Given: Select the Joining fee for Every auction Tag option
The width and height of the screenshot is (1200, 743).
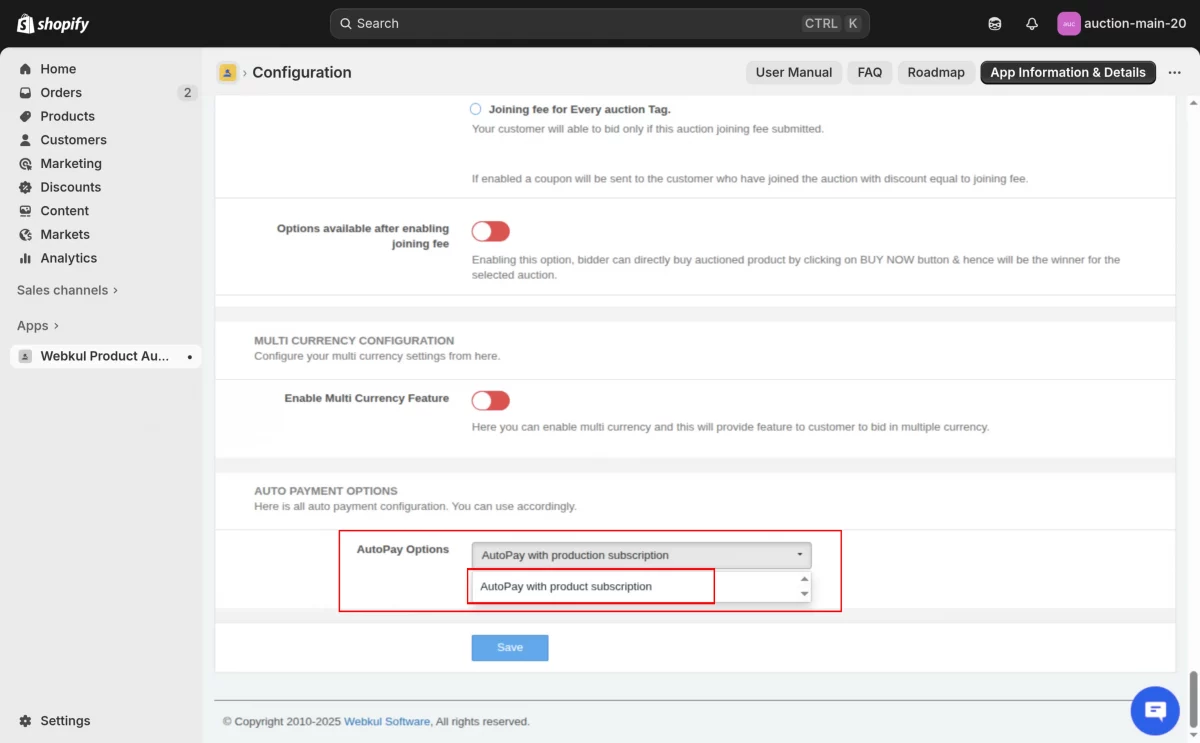Looking at the screenshot, I should (475, 109).
